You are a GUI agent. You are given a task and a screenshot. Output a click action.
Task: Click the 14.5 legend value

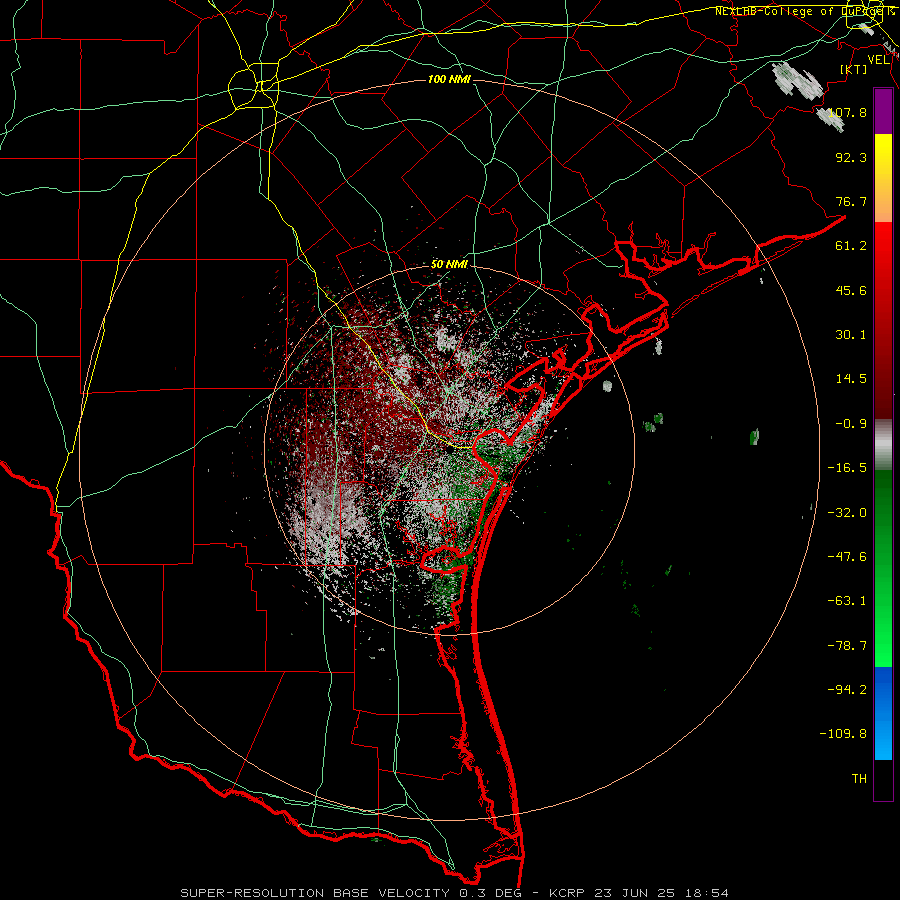click(x=851, y=379)
